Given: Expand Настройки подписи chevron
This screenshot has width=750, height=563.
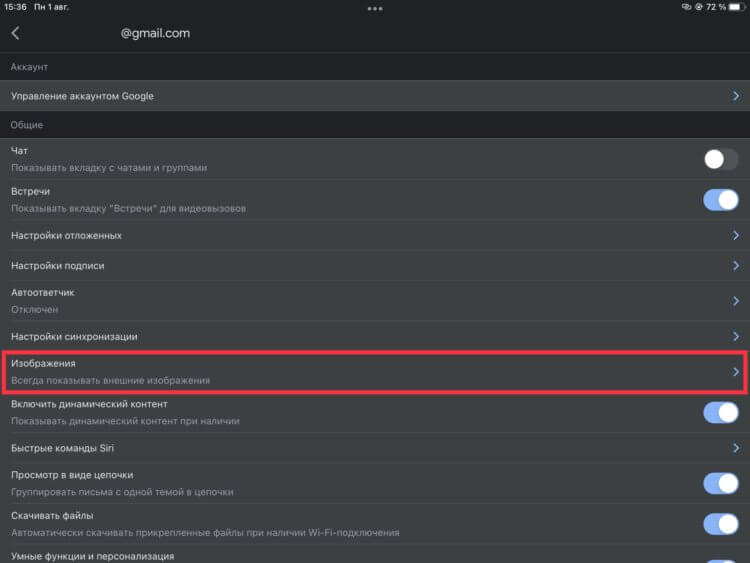Looking at the screenshot, I should (x=736, y=265).
